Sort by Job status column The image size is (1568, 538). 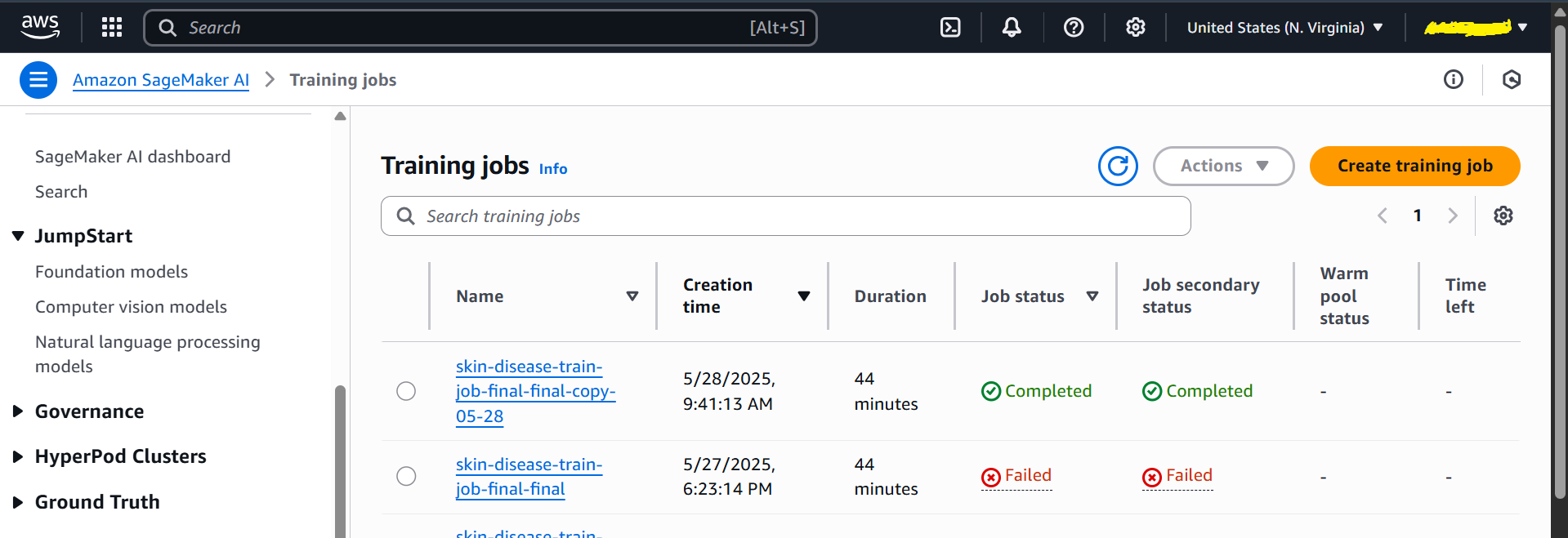(1092, 296)
